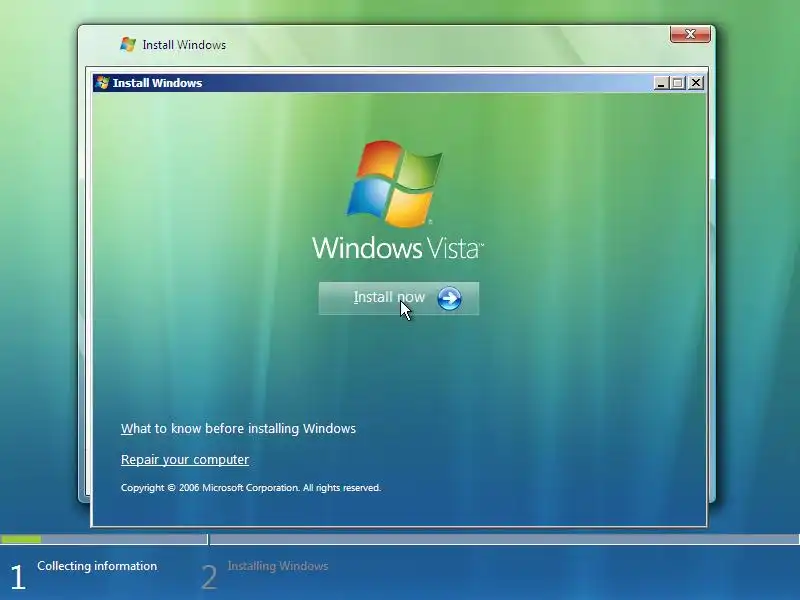Click the Microsoft copyright notice text

251,488
